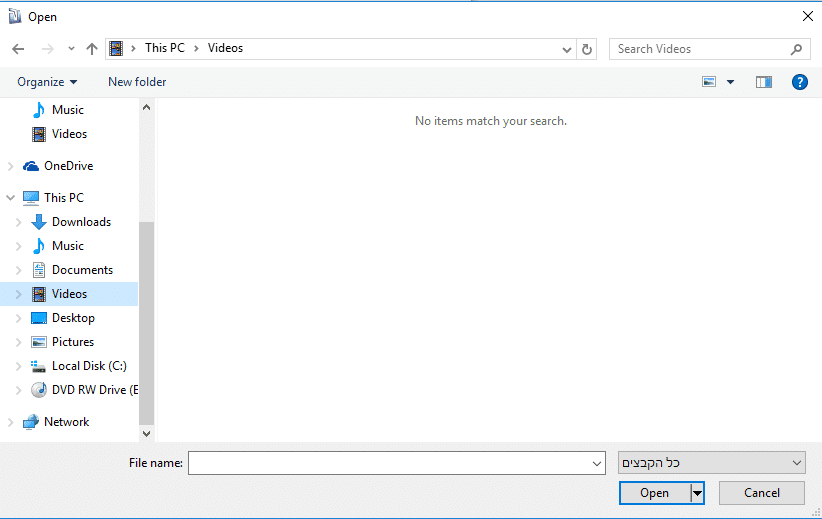Select This PC in the address breadcrumb
The height and width of the screenshot is (519, 822).
(x=165, y=48)
